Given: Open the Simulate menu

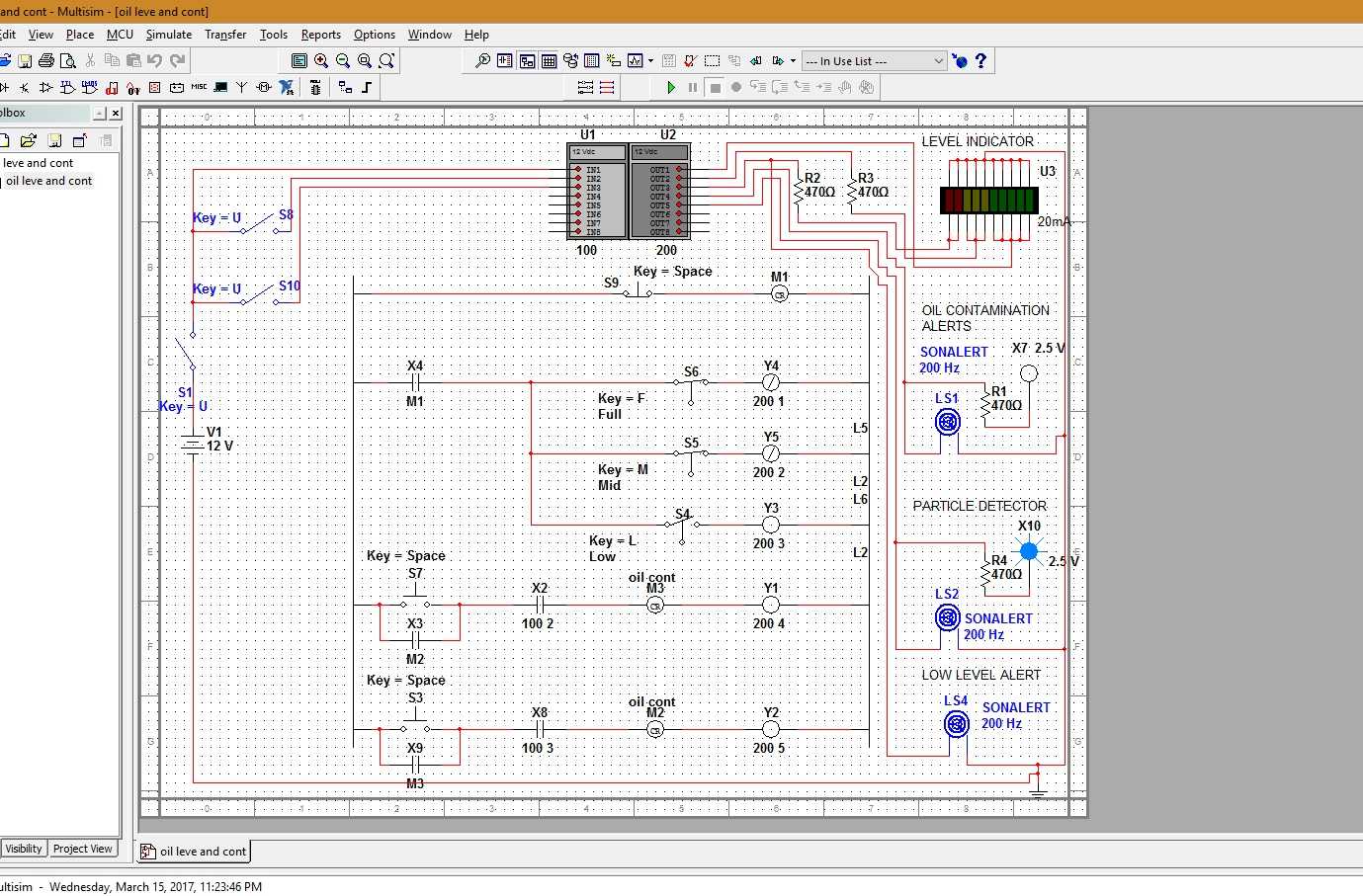Looking at the screenshot, I should (x=169, y=35).
